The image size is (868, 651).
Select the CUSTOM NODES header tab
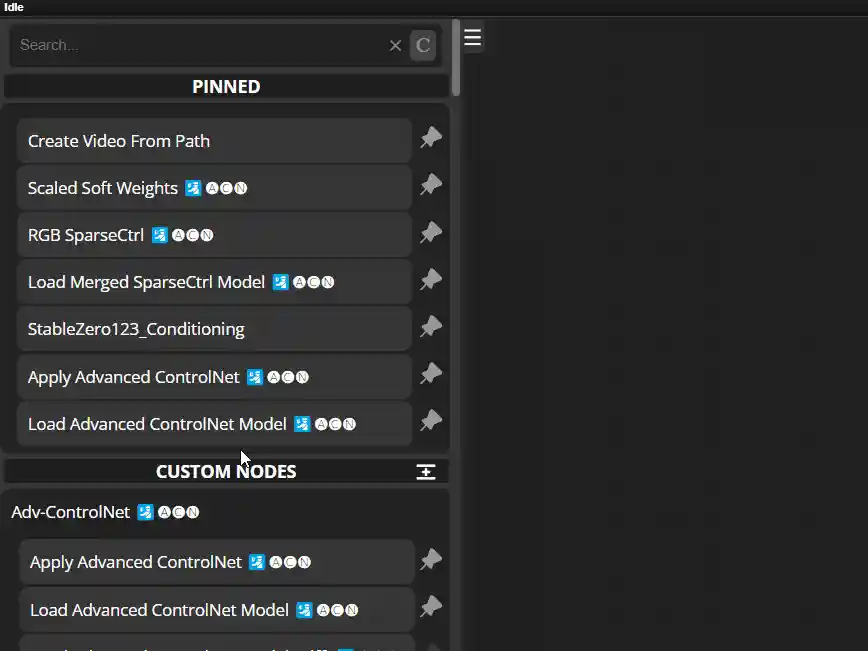click(x=226, y=471)
